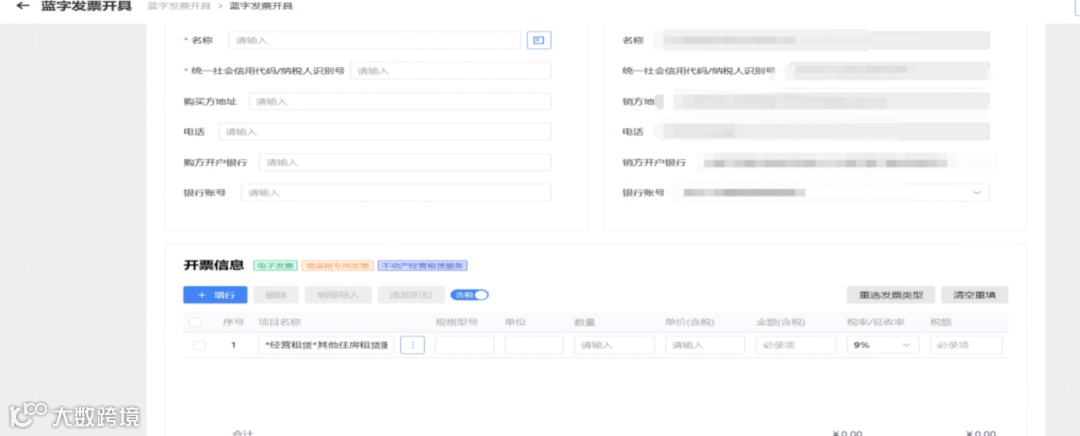Click the 添加折扣 button
The width and height of the screenshot is (1080, 436).
pos(411,295)
